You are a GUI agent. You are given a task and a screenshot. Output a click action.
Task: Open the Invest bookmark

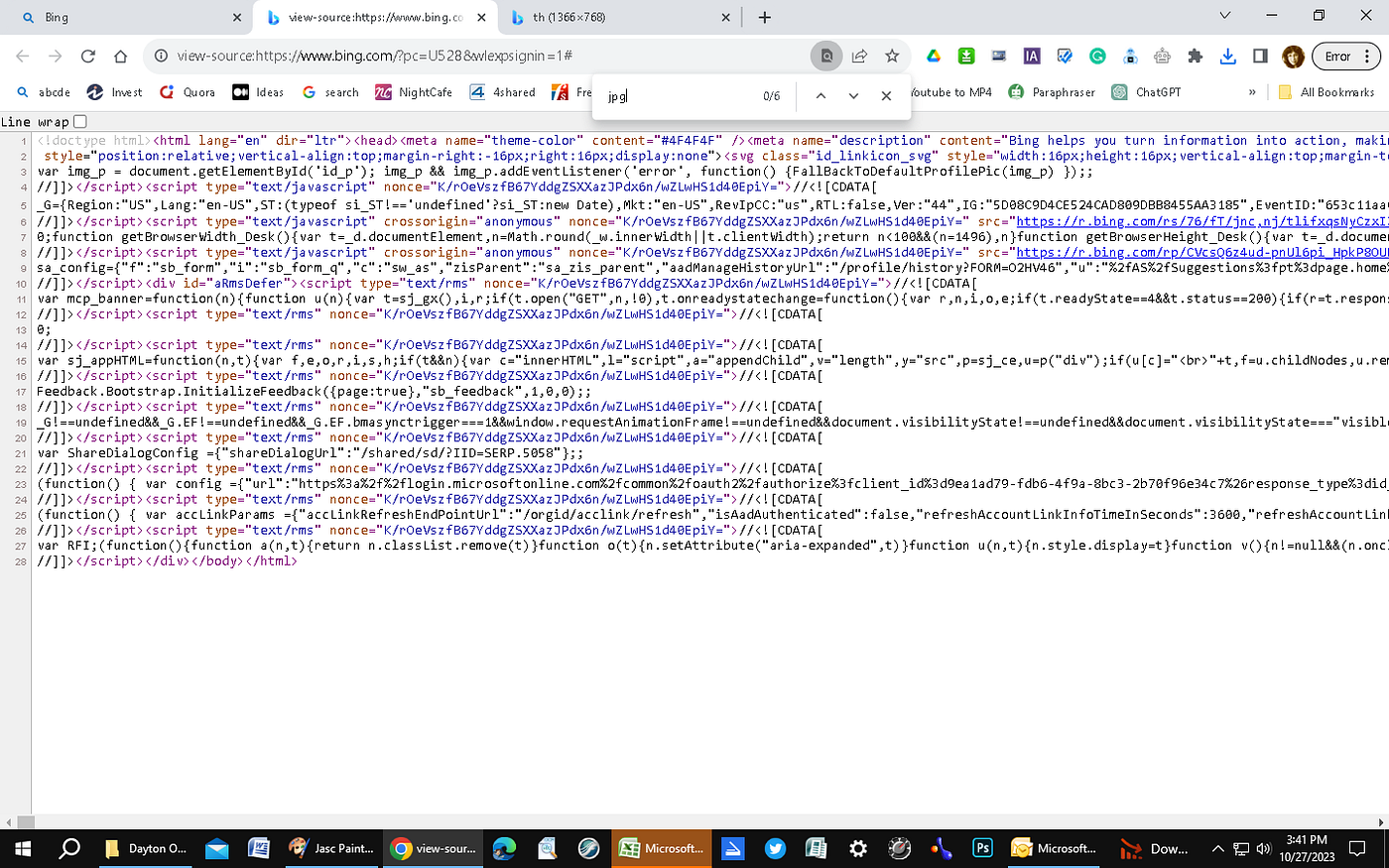pos(115,92)
